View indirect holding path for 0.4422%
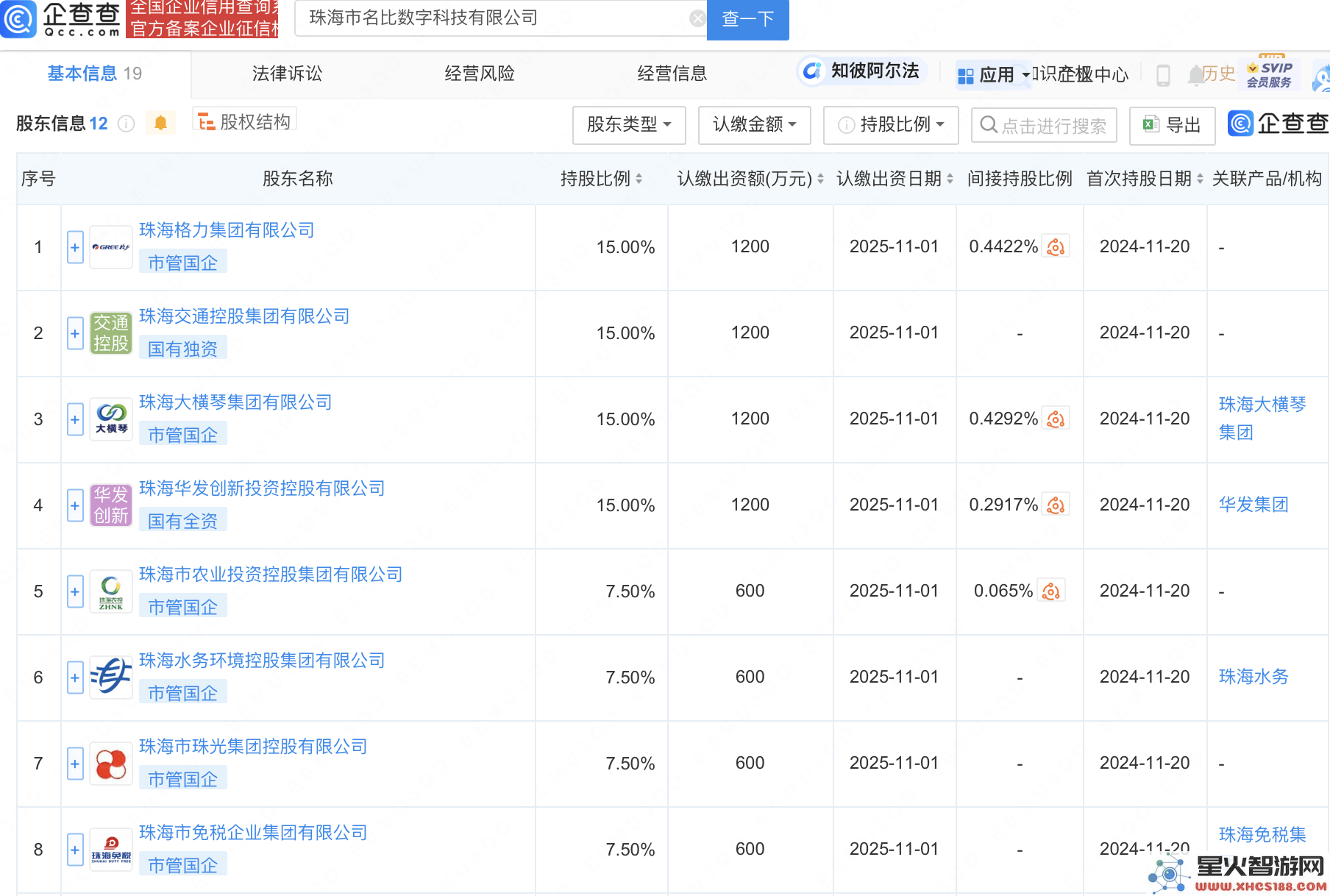Image resolution: width=1330 pixels, height=896 pixels. click(1056, 247)
